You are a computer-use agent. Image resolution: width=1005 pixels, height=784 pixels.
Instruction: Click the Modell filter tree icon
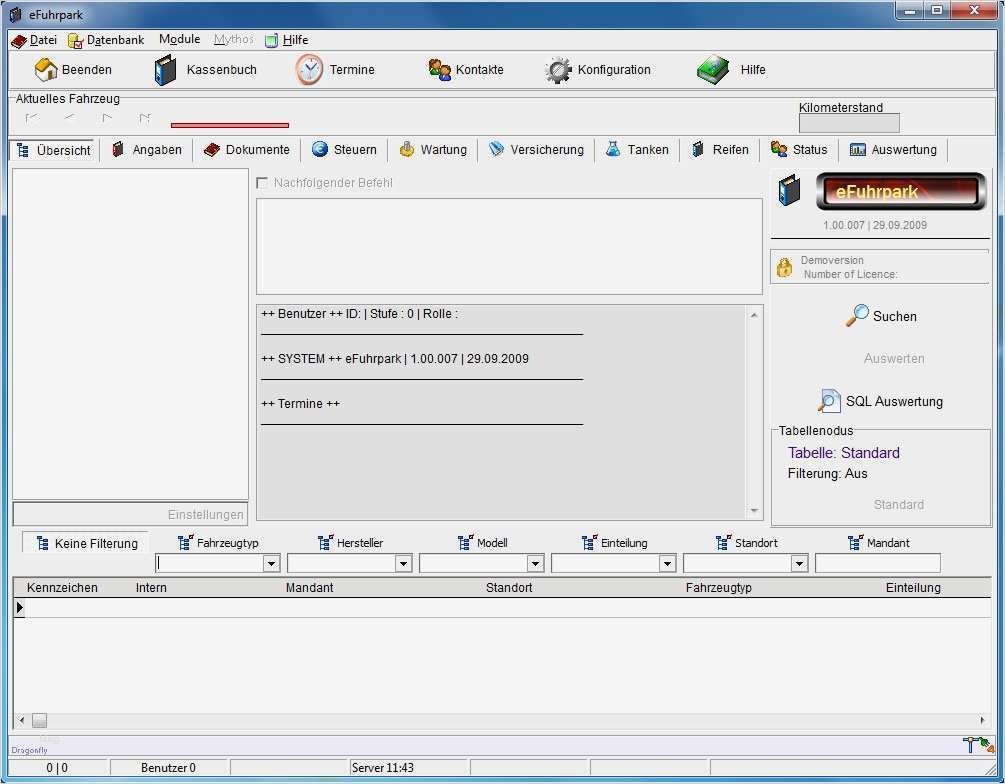[465, 542]
